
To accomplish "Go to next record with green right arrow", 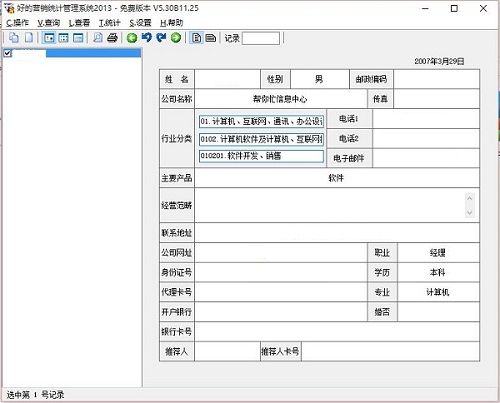I will [176, 38].
